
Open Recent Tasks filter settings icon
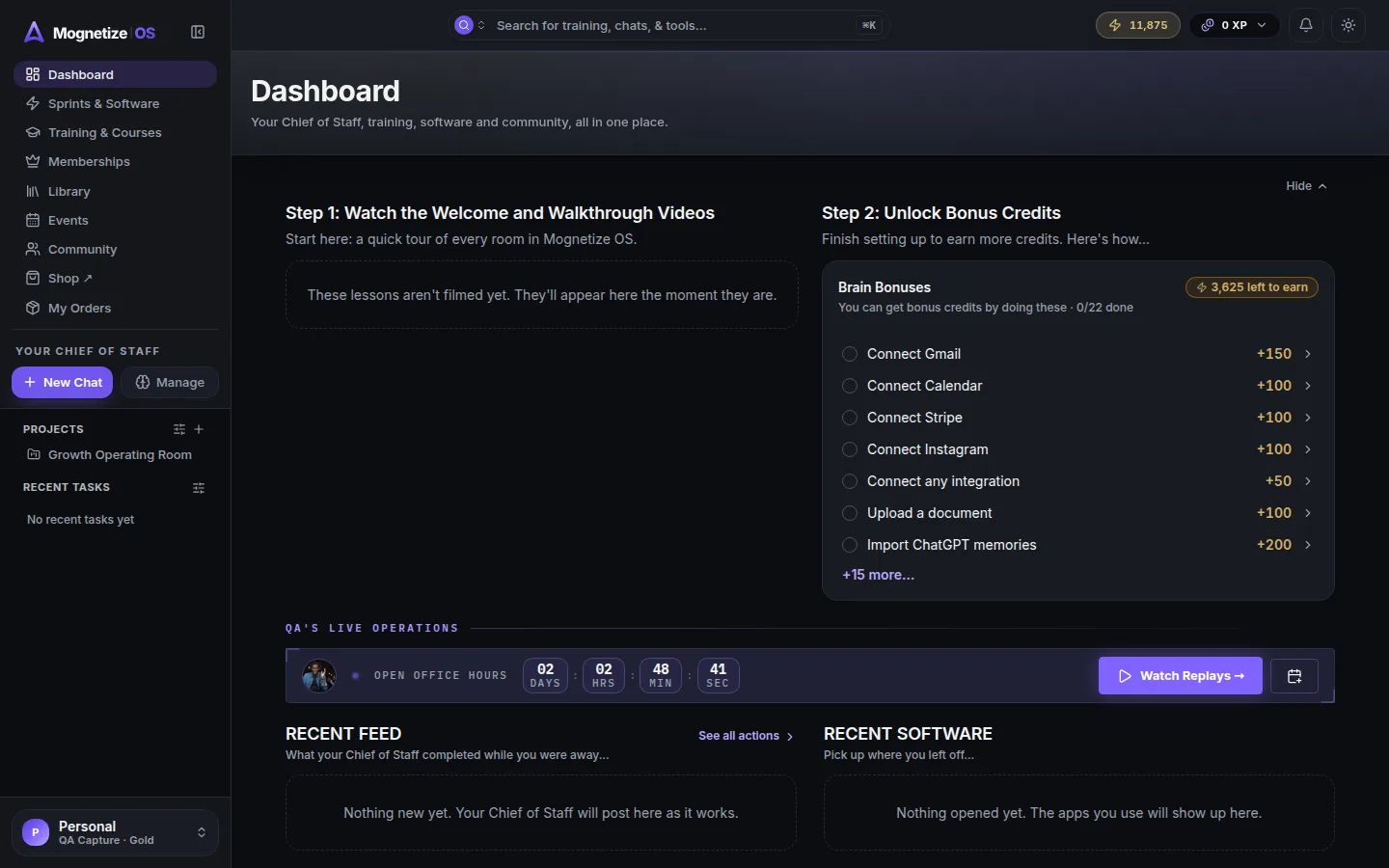199,488
